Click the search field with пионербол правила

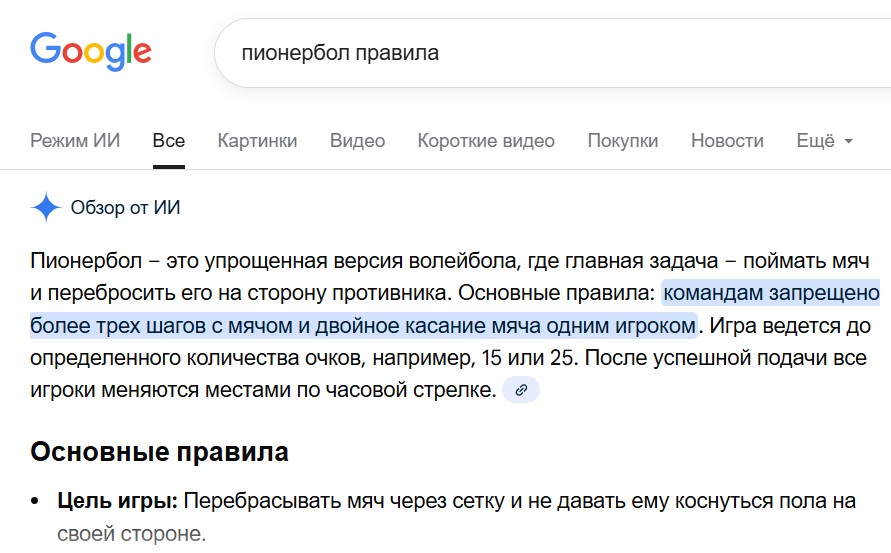(552, 53)
